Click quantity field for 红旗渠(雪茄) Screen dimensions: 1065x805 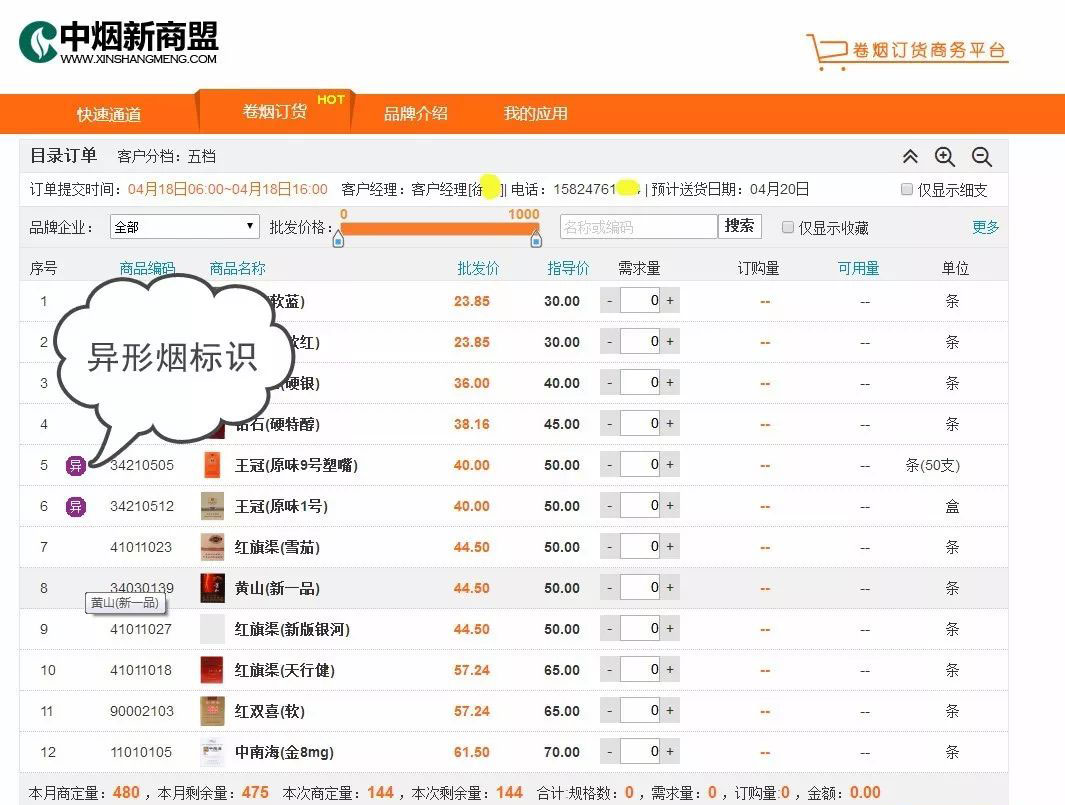pyautogui.click(x=640, y=547)
